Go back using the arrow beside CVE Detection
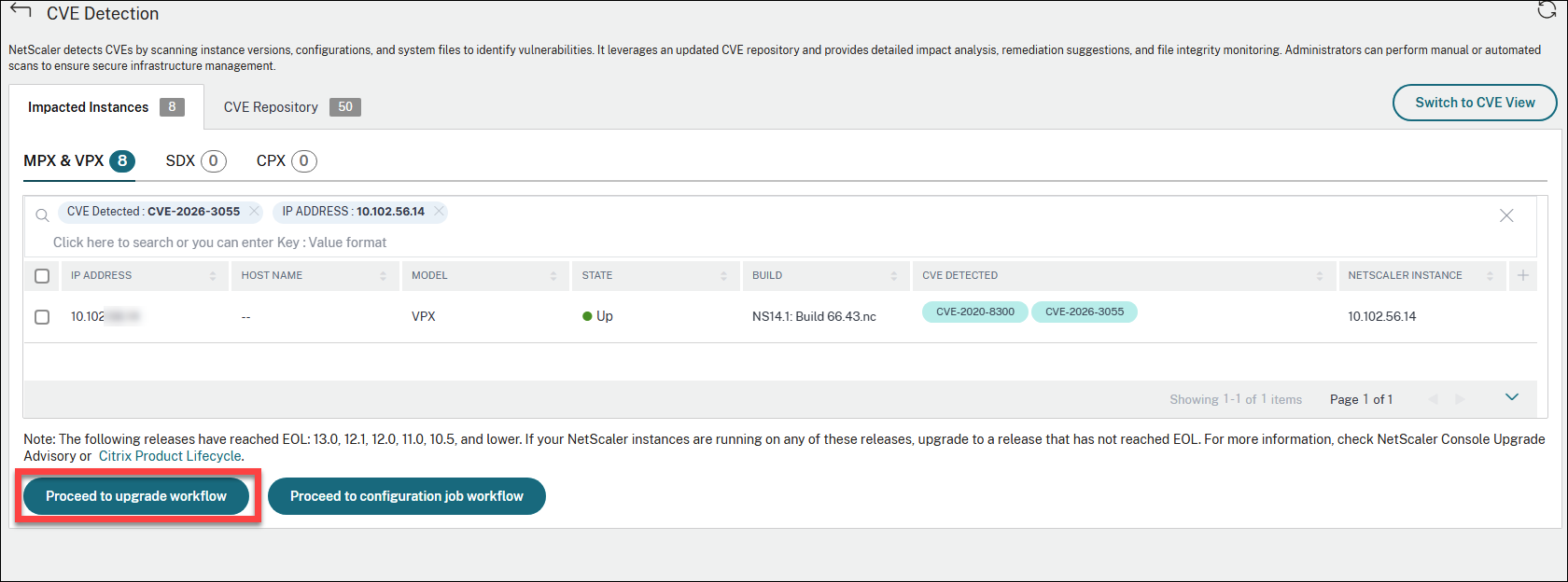Viewport: 1568px width, 582px height. tap(21, 11)
